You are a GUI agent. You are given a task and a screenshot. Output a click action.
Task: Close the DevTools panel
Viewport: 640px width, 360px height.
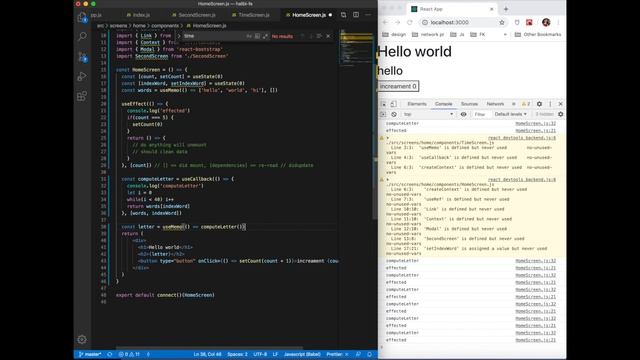(560, 104)
